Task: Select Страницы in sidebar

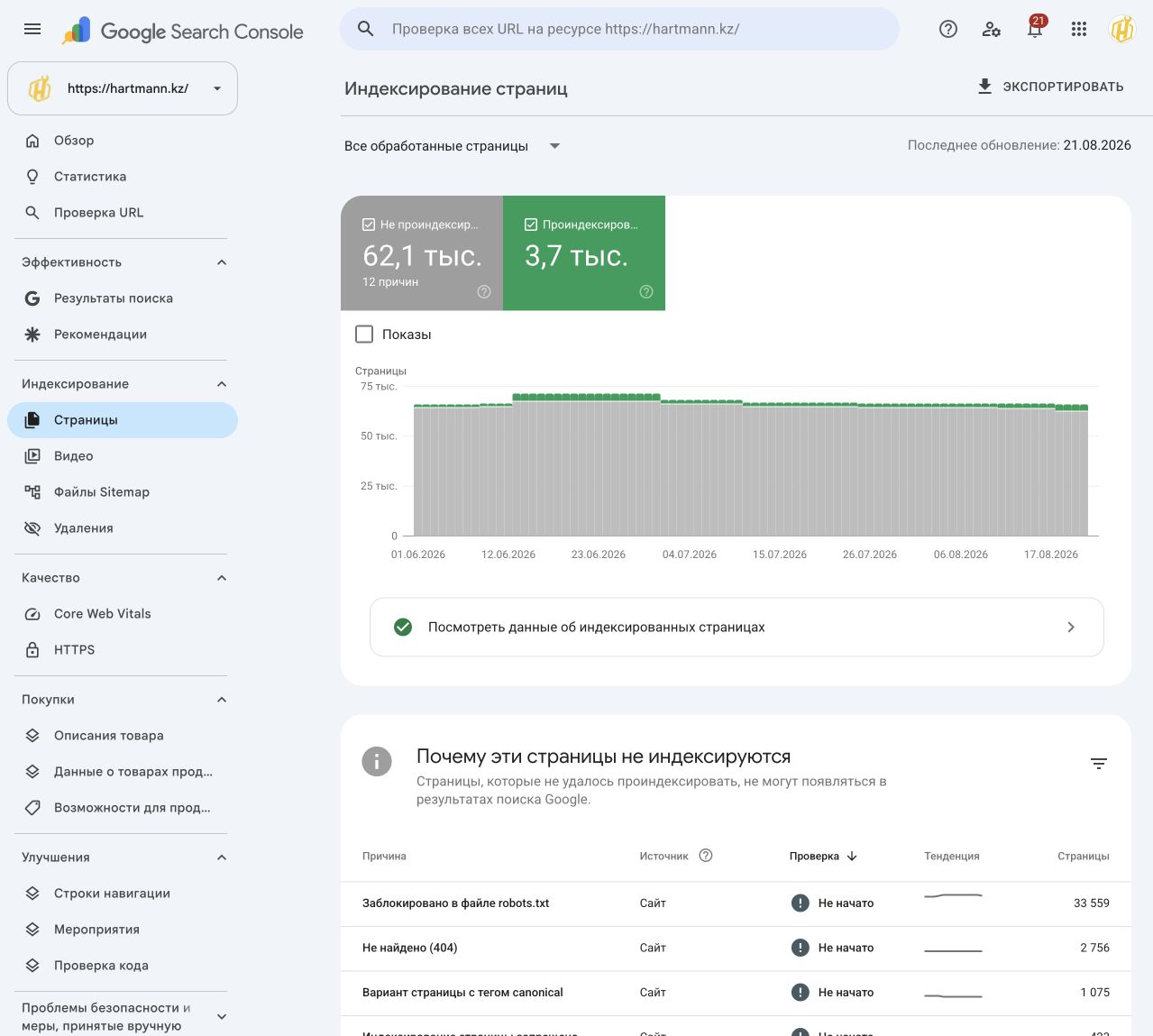Action: click(x=123, y=420)
